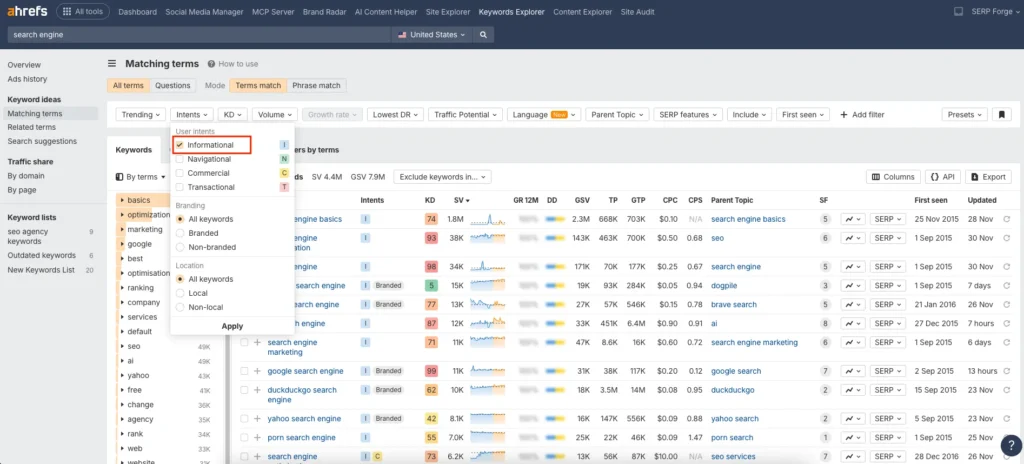Open the KD filter dropdown
The image size is (1024, 464).
click(233, 114)
